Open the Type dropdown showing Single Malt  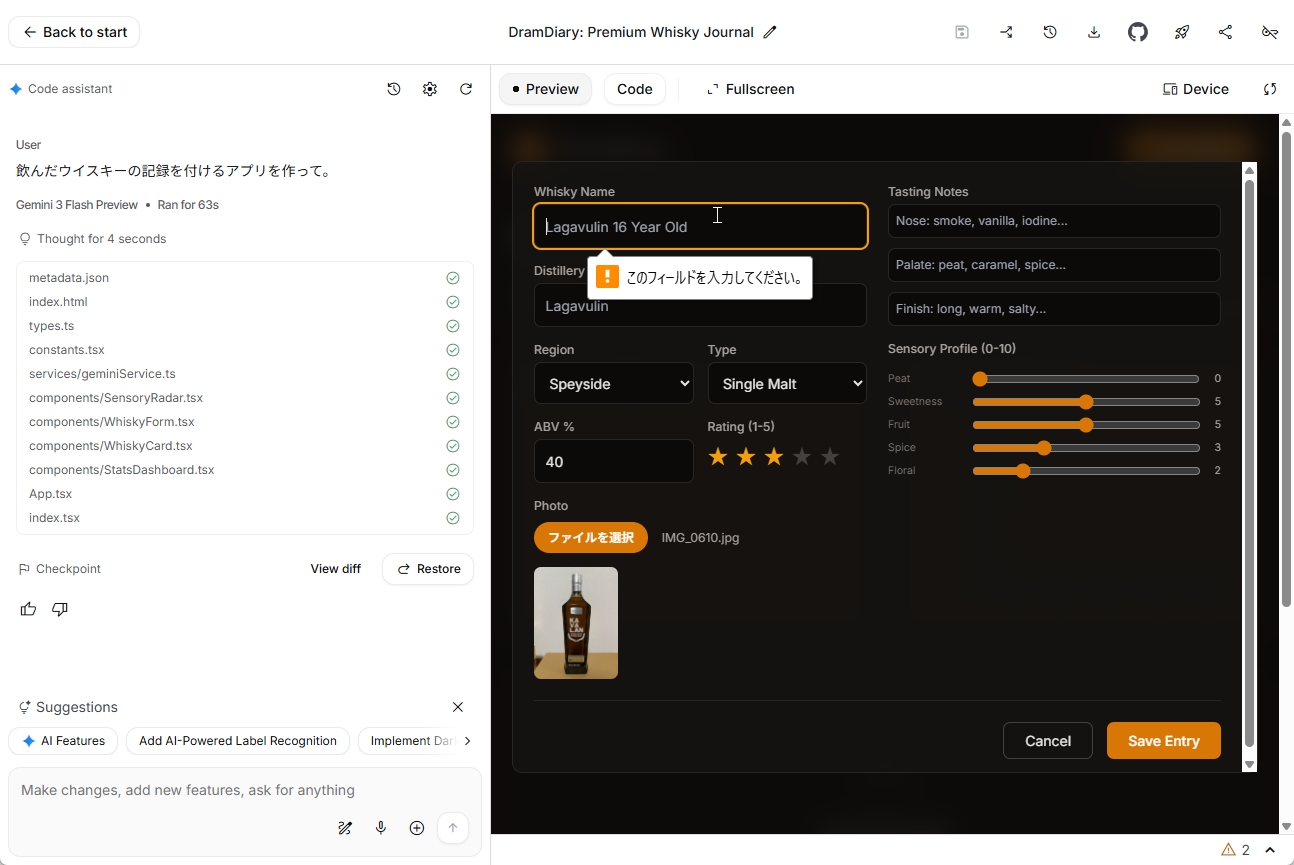(x=787, y=383)
